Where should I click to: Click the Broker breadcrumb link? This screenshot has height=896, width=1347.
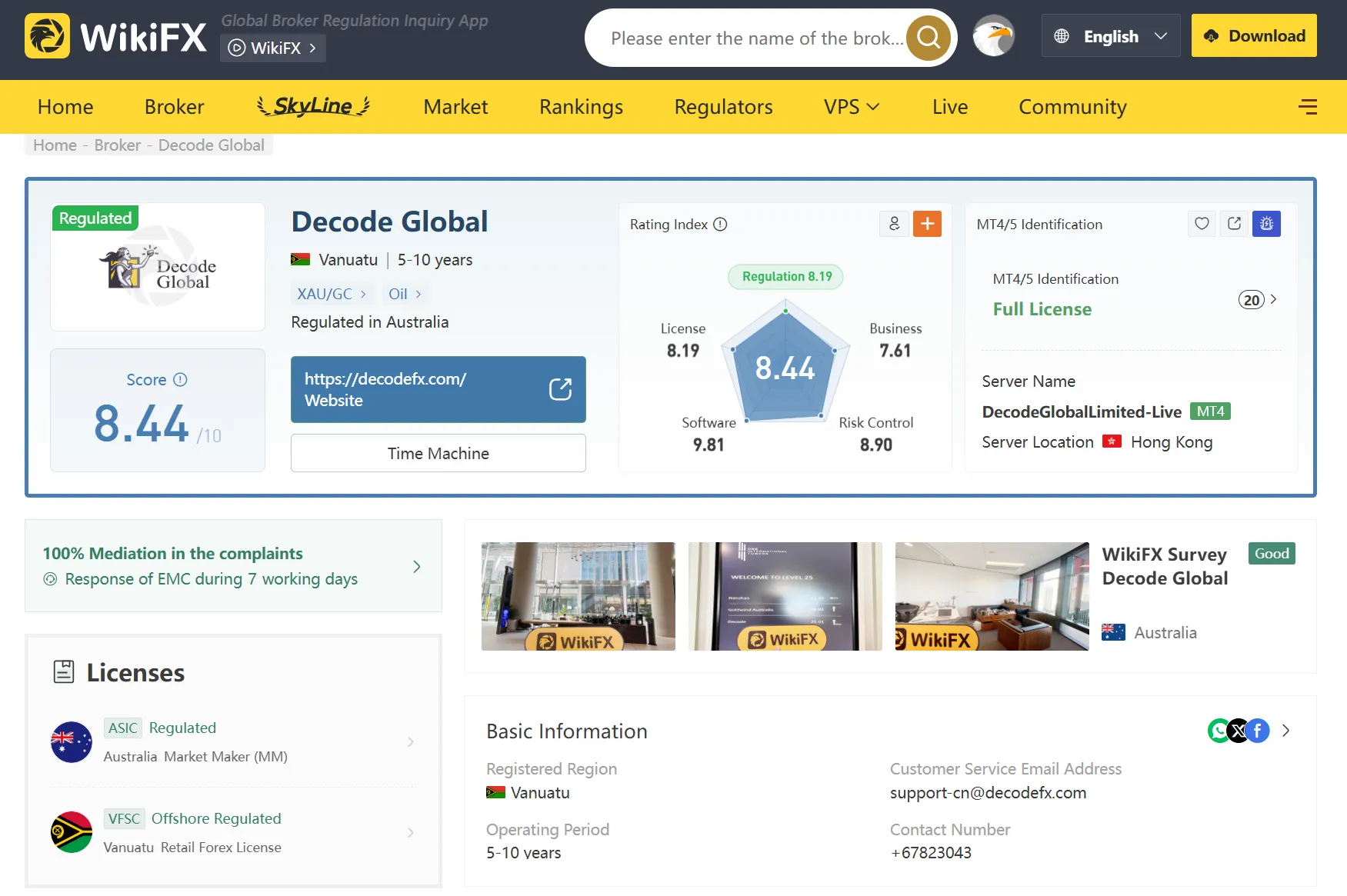pos(118,145)
